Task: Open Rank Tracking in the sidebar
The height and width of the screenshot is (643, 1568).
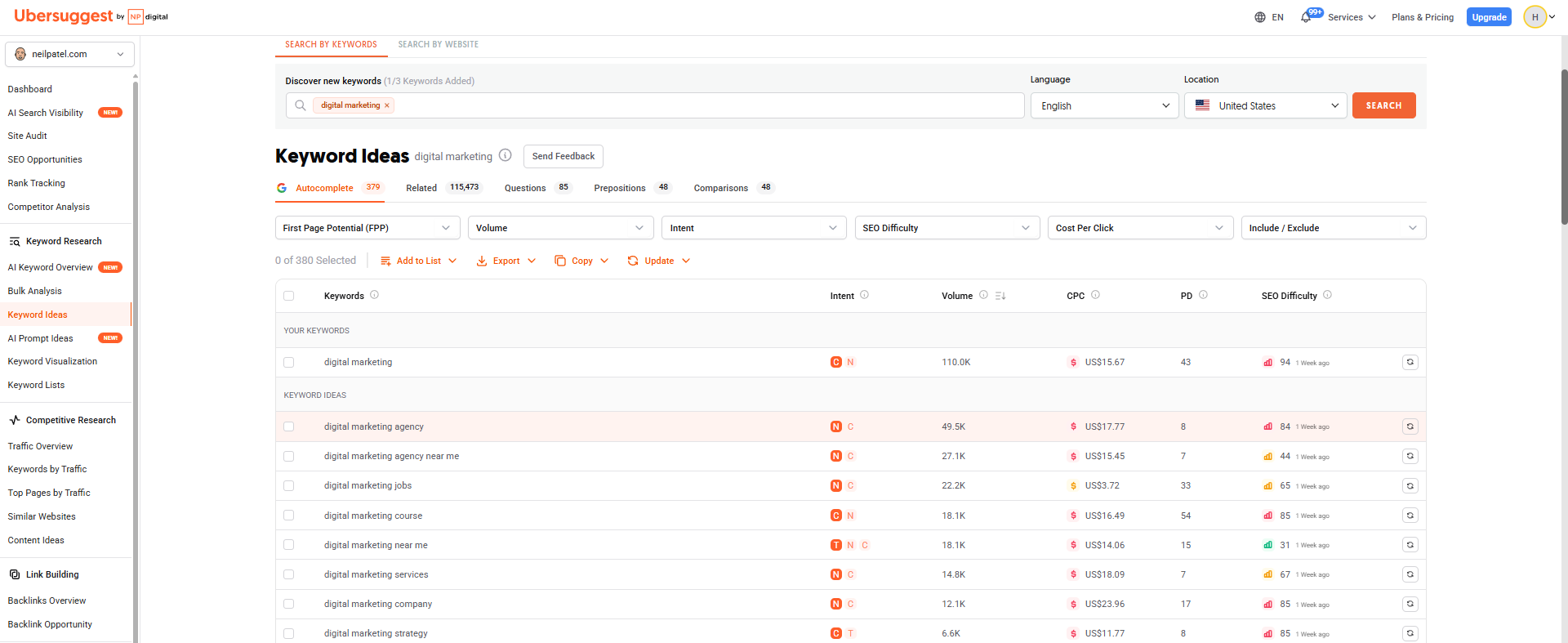Action: pyautogui.click(x=37, y=183)
